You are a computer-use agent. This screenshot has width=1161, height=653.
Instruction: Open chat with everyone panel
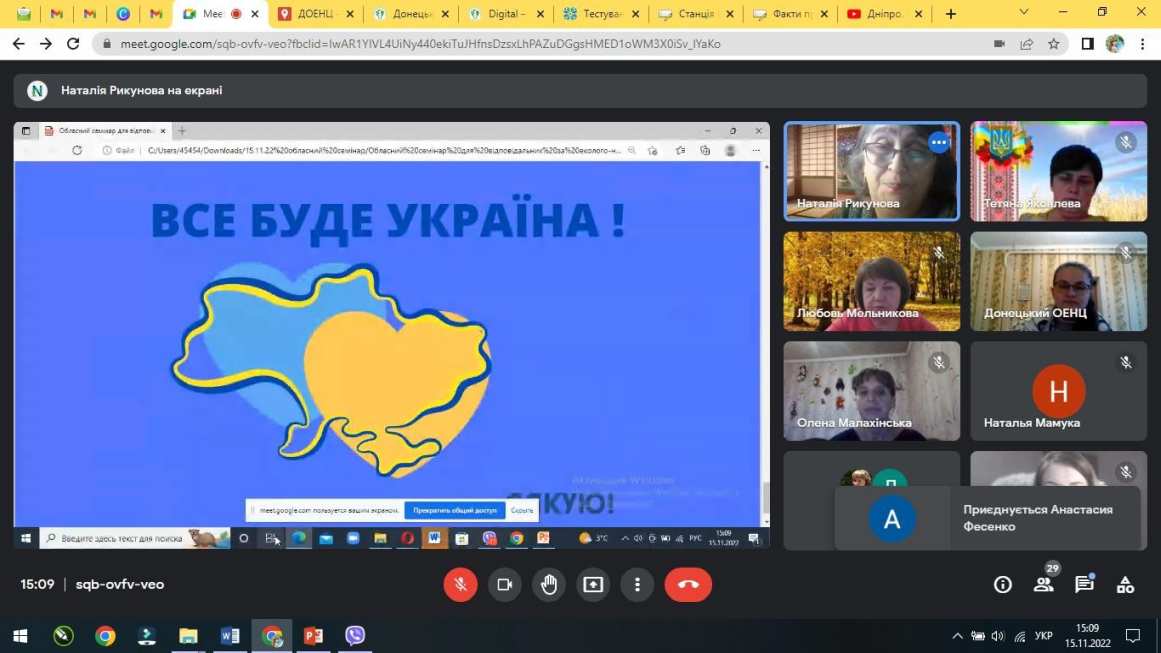[1085, 584]
